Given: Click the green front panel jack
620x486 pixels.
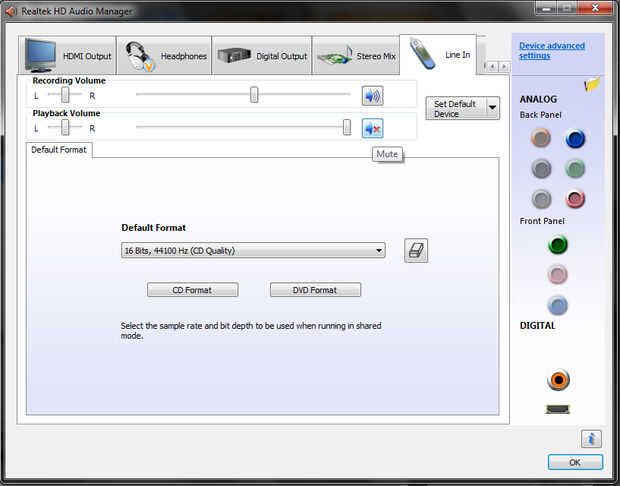Looking at the screenshot, I should pyautogui.click(x=558, y=244).
